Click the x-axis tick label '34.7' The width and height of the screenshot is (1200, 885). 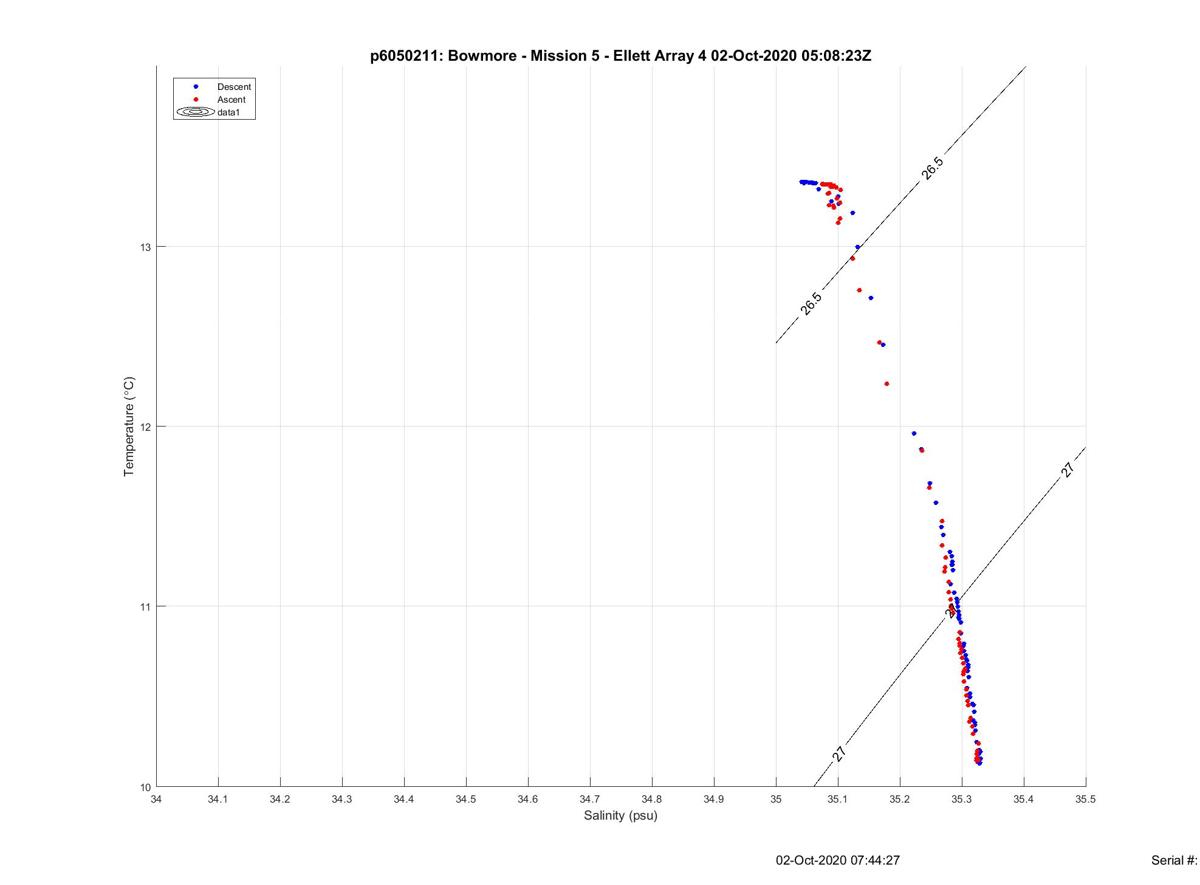pos(590,800)
